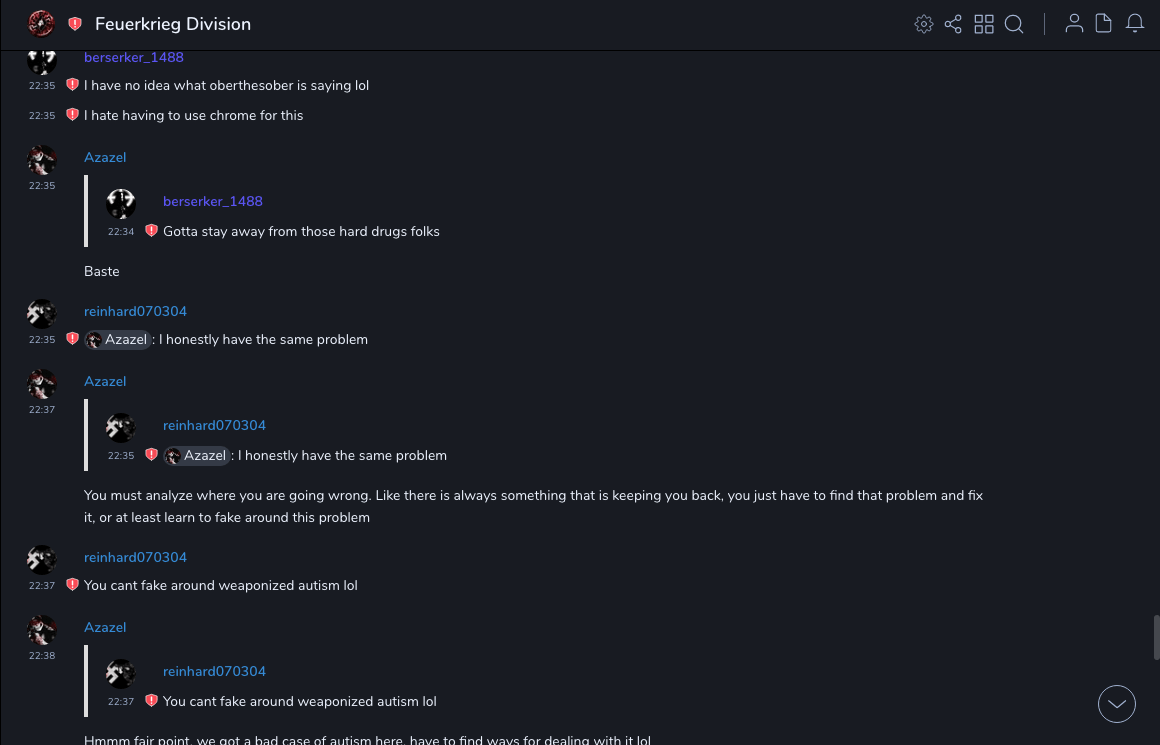Image resolution: width=1160 pixels, height=745 pixels.
Task: Jump to latest with the down-chevron button
Action: 1116,704
